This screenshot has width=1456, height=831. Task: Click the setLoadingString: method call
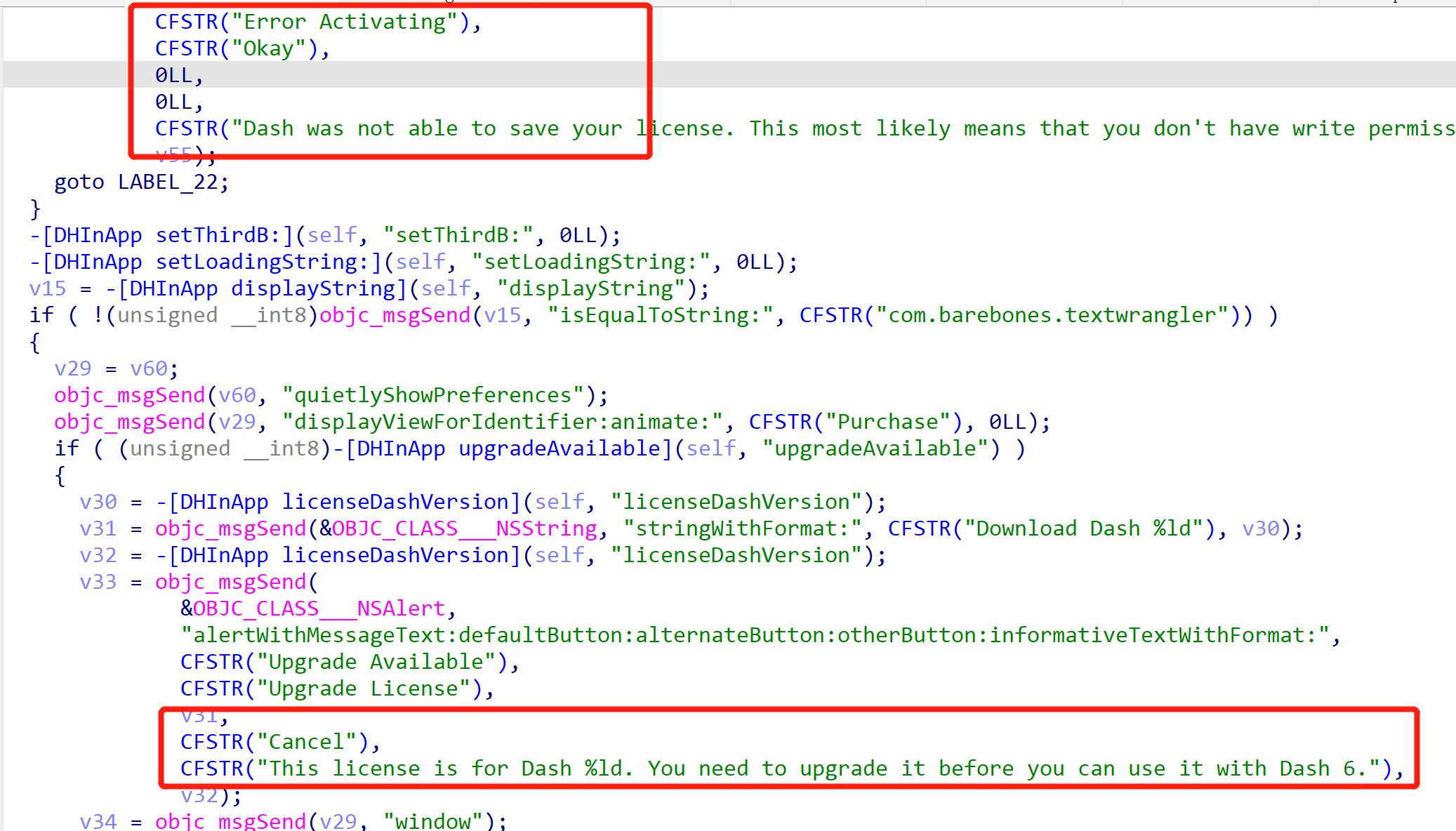(267, 262)
